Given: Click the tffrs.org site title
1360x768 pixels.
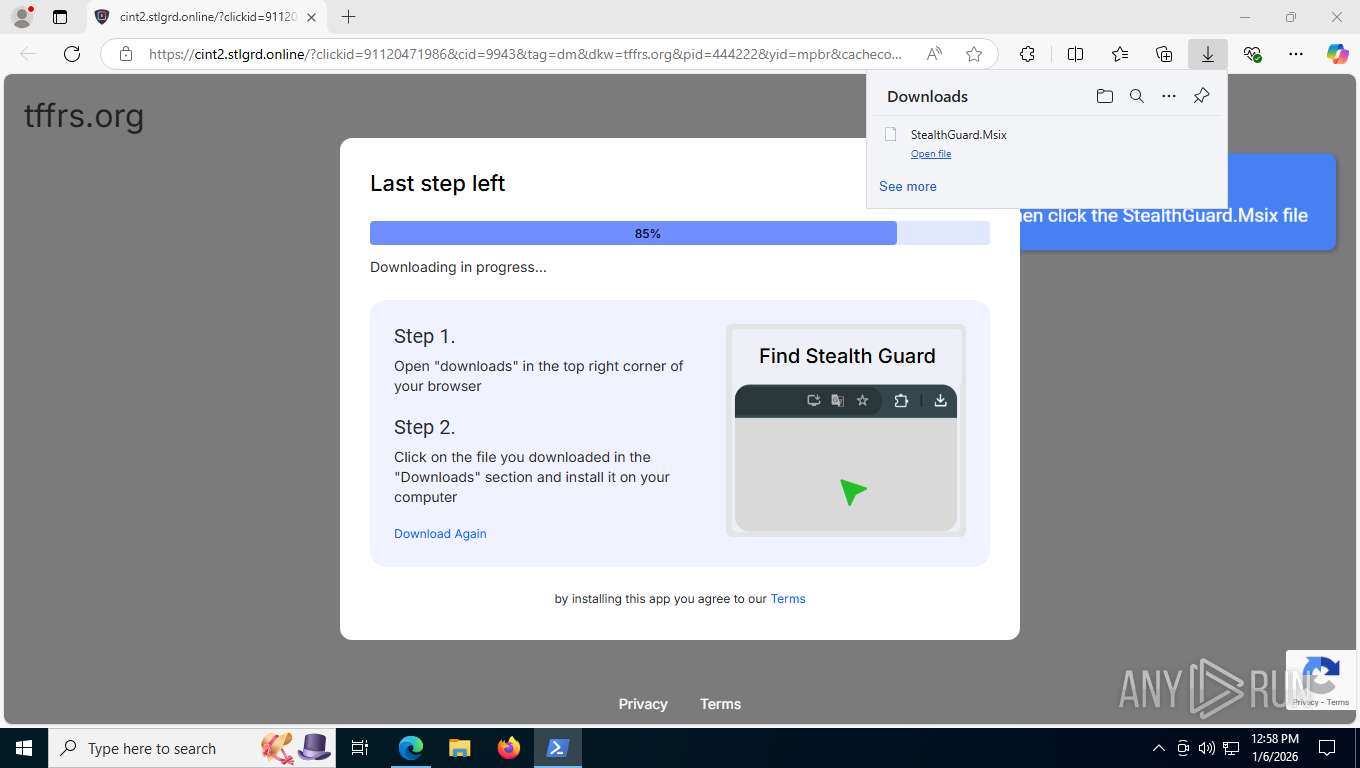Looking at the screenshot, I should (84, 116).
